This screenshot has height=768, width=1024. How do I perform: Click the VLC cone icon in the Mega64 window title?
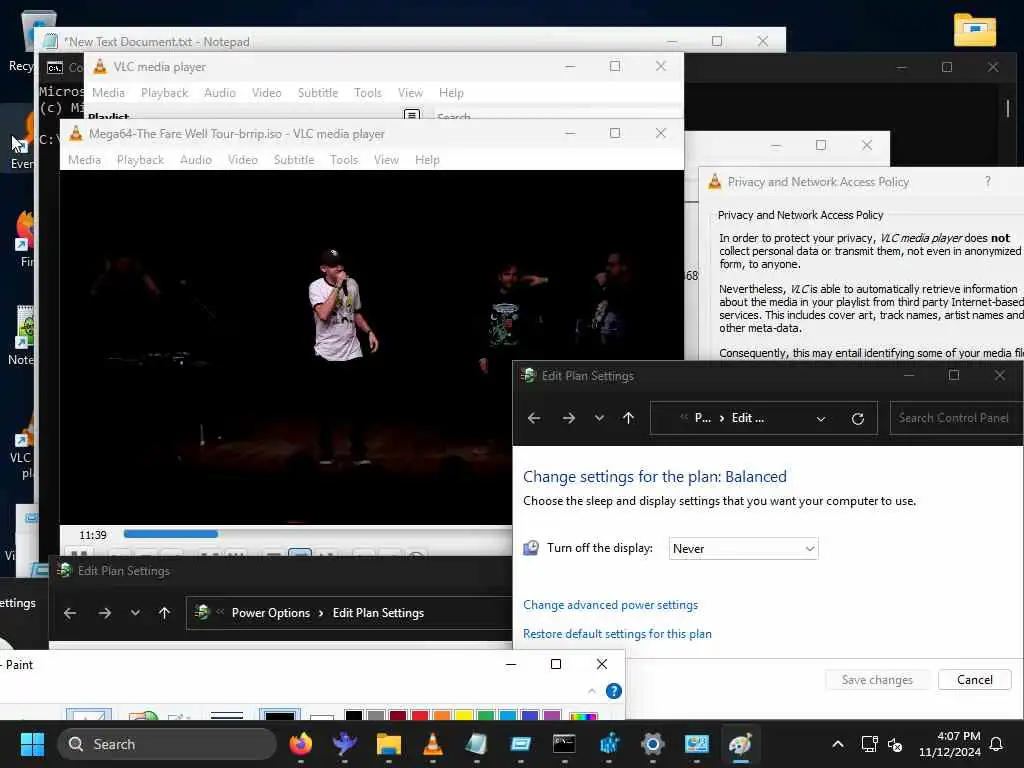pos(76,133)
